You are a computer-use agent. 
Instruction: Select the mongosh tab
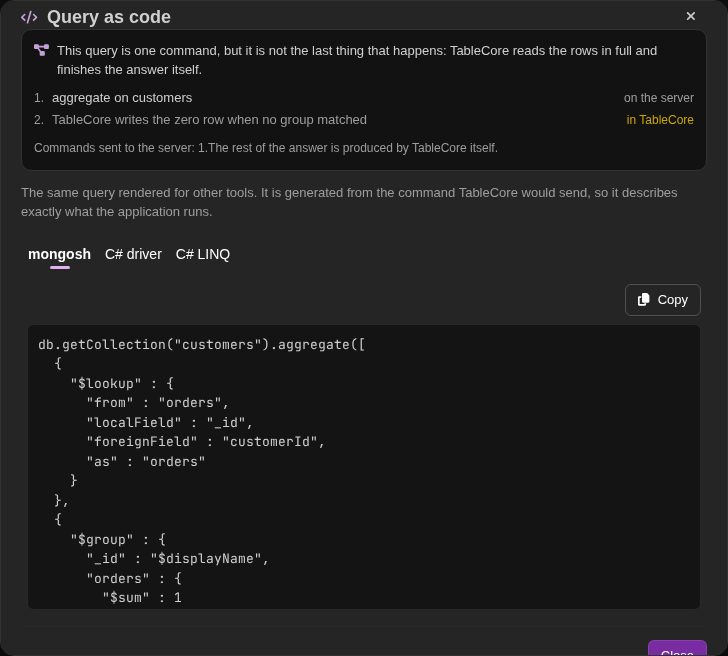point(59,254)
